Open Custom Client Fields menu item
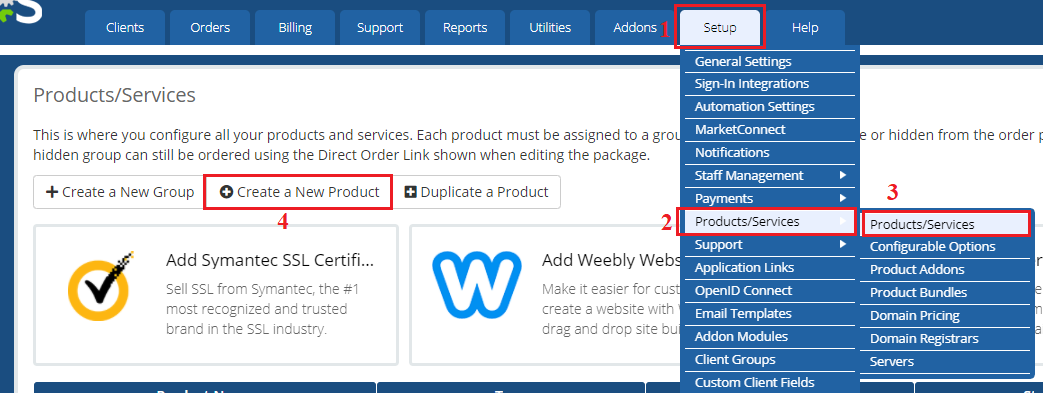This screenshot has height=393, width=1043. tap(770, 382)
